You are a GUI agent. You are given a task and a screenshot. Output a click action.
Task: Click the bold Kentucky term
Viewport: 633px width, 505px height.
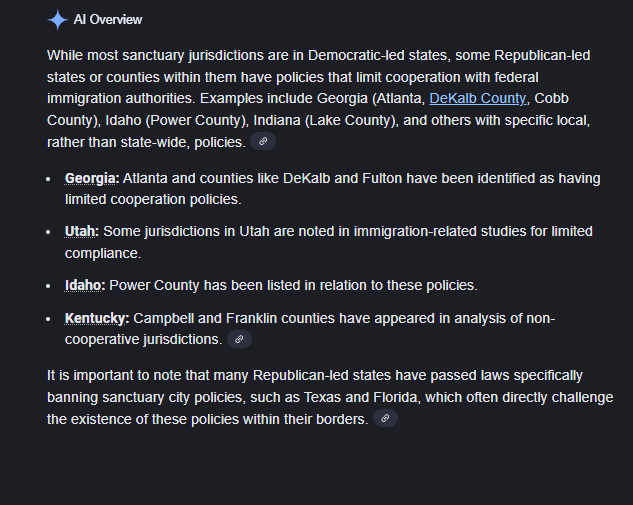[x=97, y=318]
